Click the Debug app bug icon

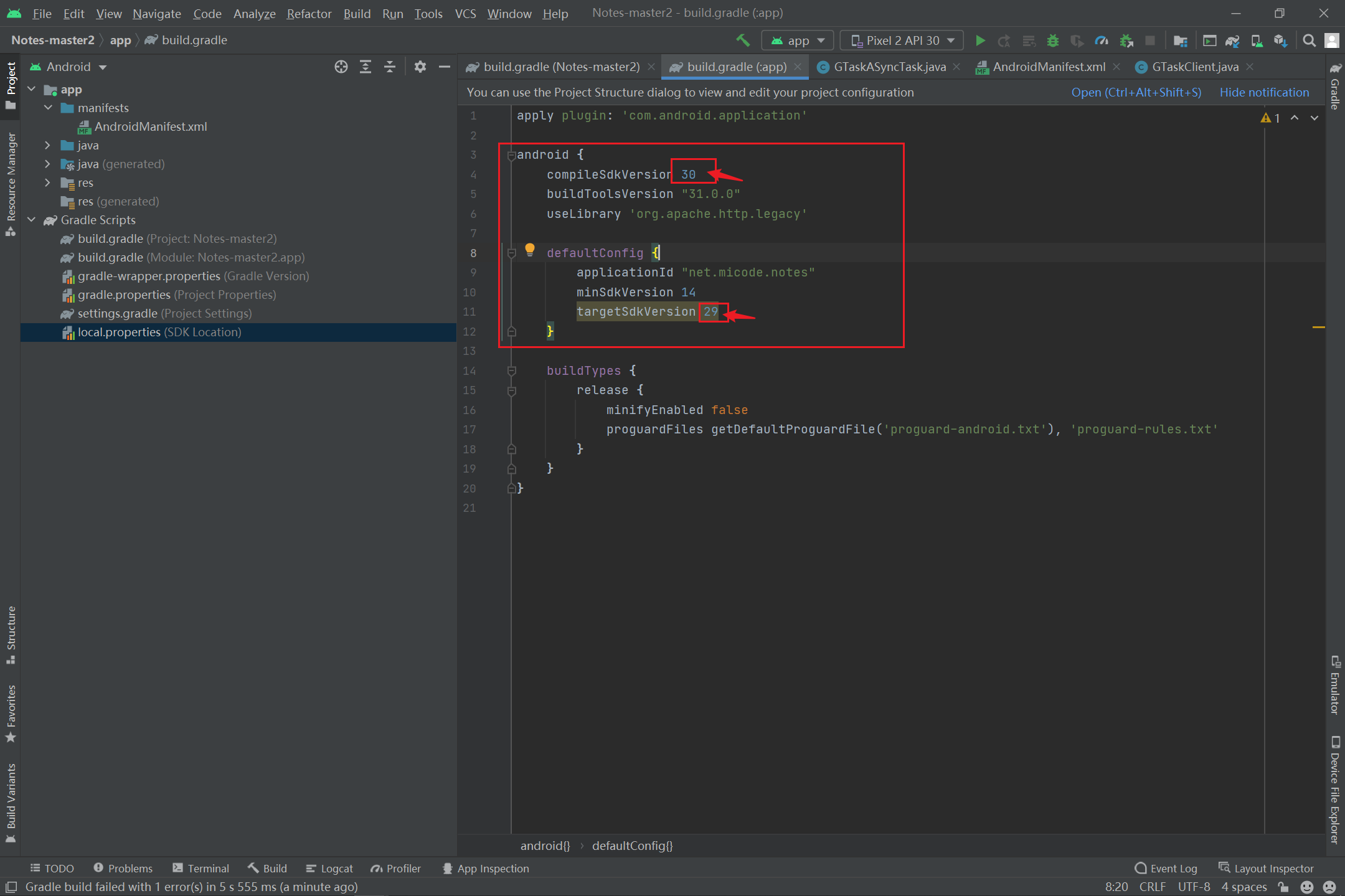[1053, 40]
